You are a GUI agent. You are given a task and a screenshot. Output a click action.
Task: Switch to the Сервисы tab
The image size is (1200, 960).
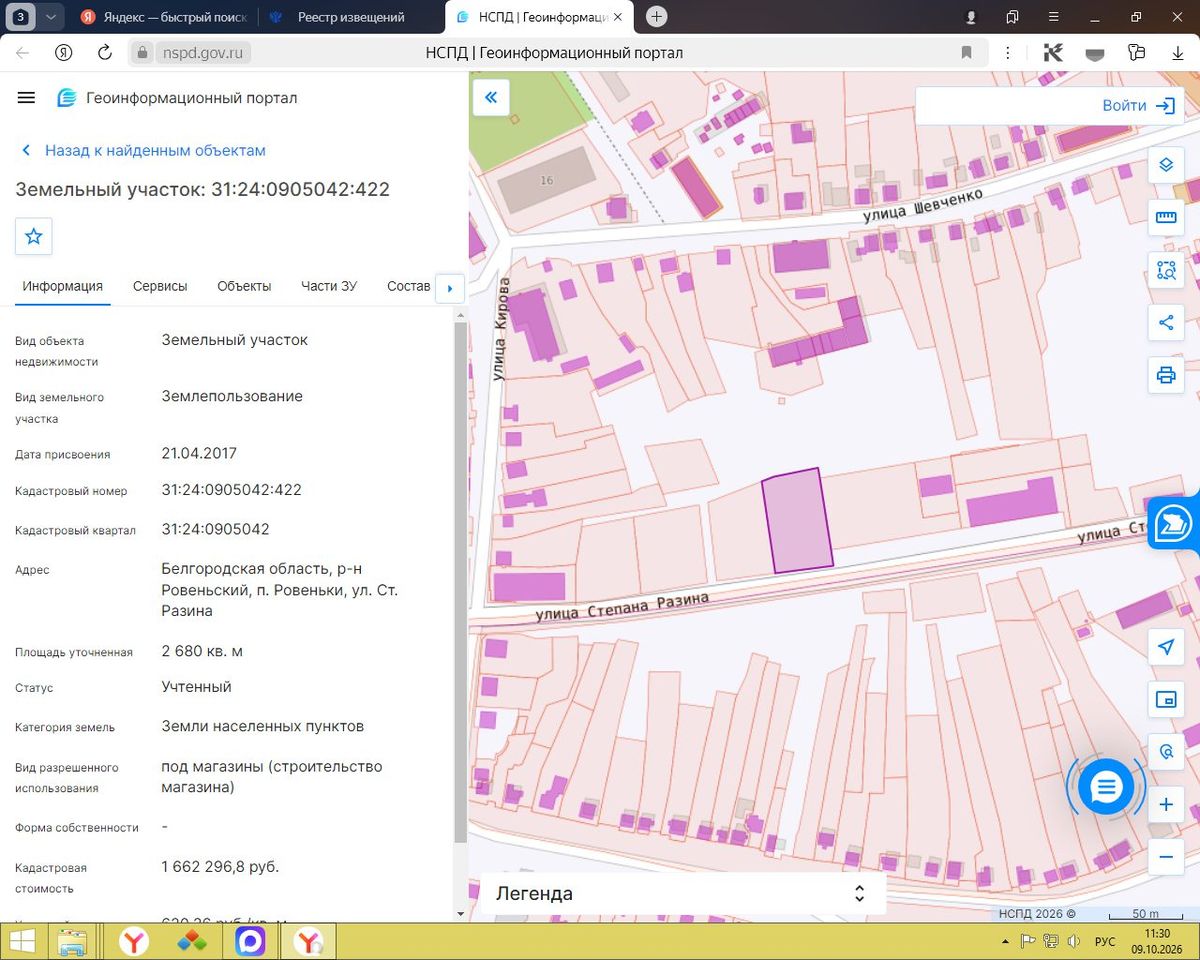(x=160, y=286)
